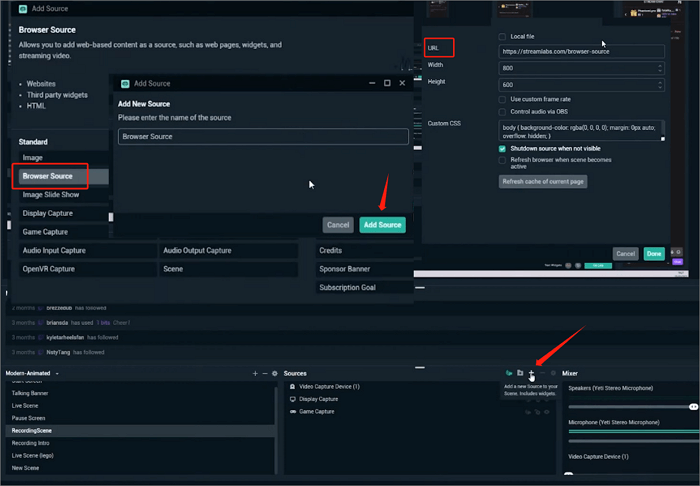This screenshot has width=700, height=486.
Task: Click the Game Capture source icon
Action: (291, 411)
